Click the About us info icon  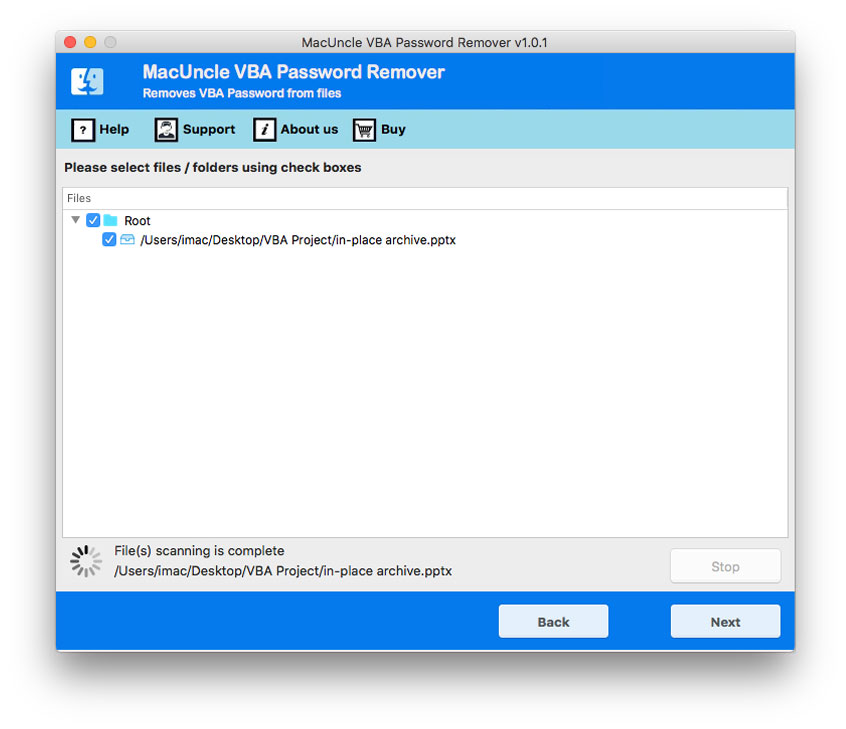pyautogui.click(x=264, y=130)
